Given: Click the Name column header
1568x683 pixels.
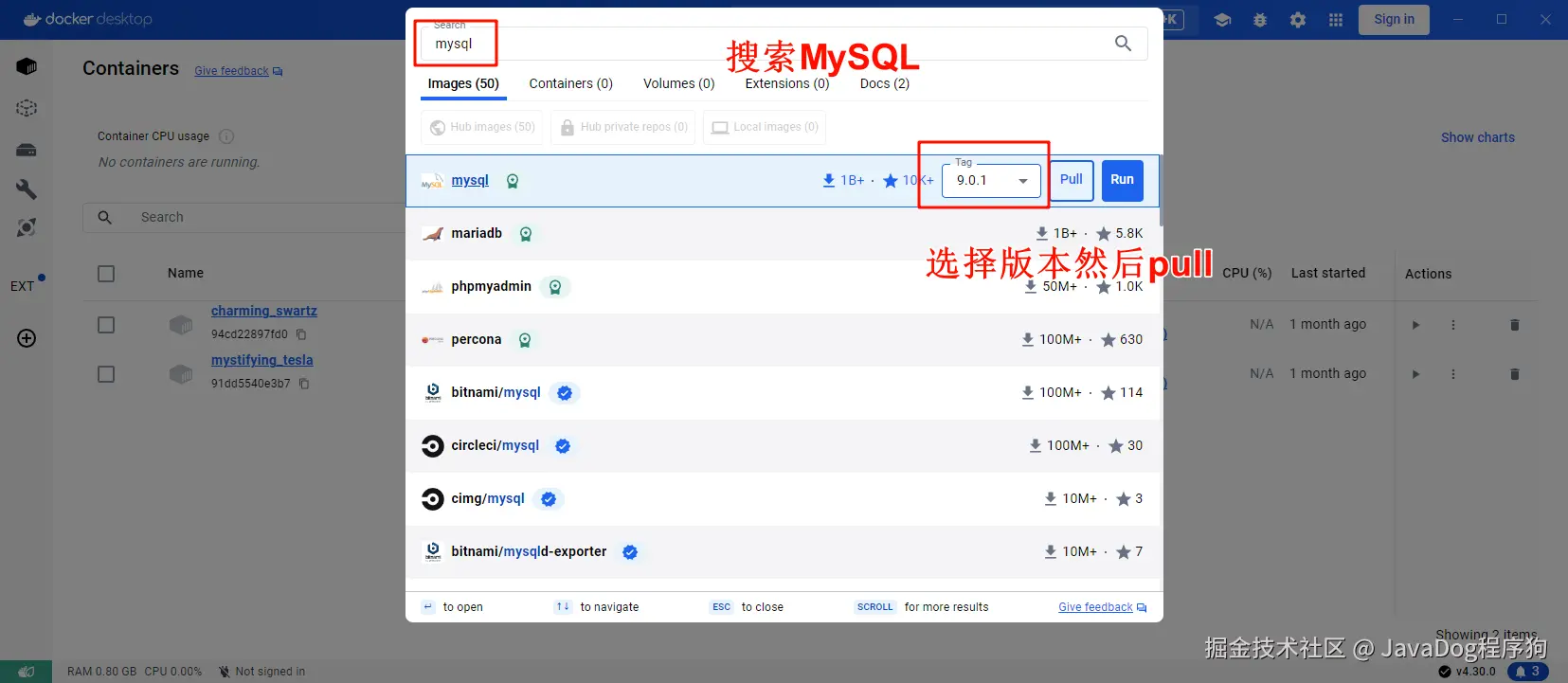Looking at the screenshot, I should click(x=186, y=273).
